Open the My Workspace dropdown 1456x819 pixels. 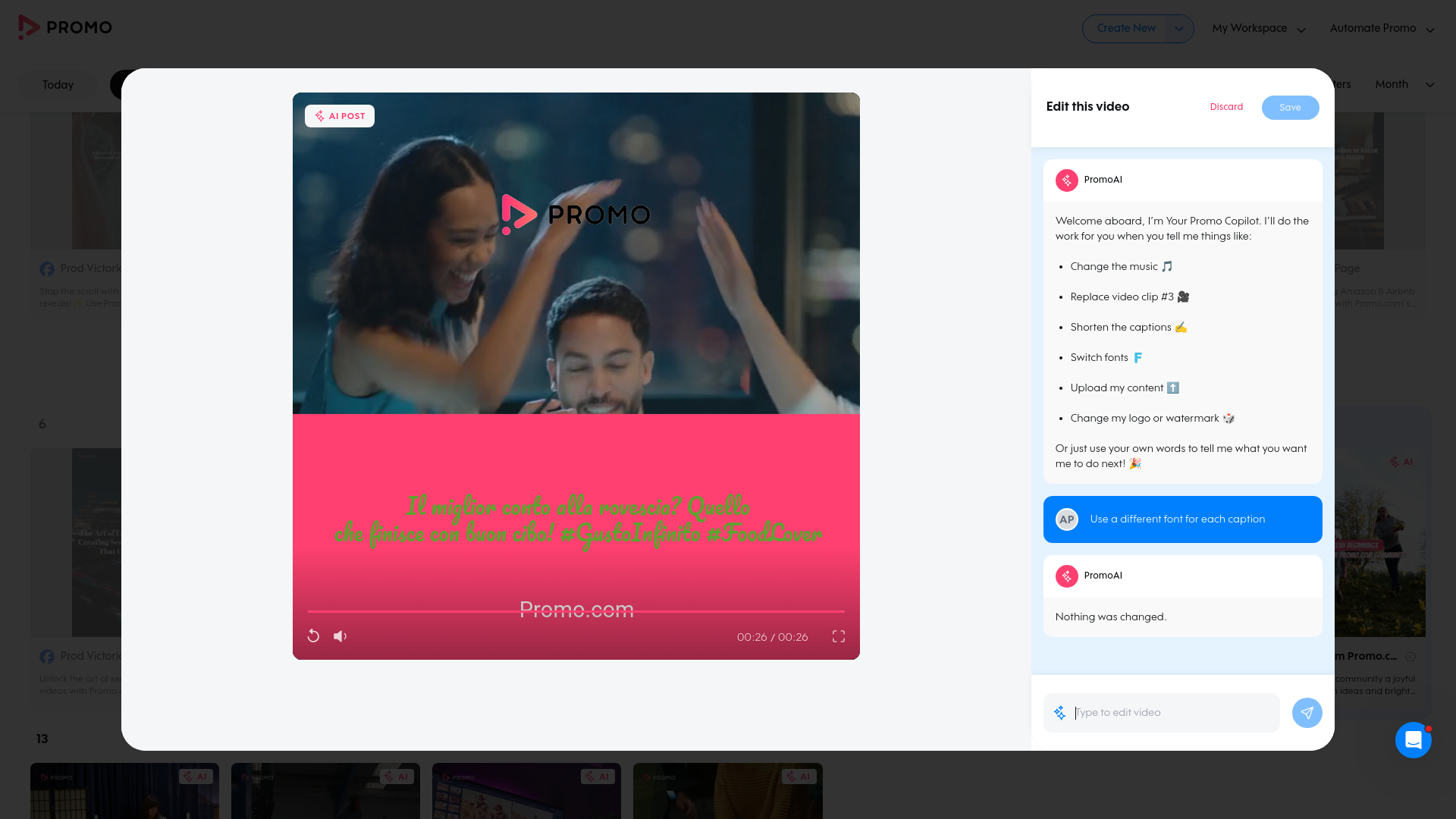point(1257,28)
